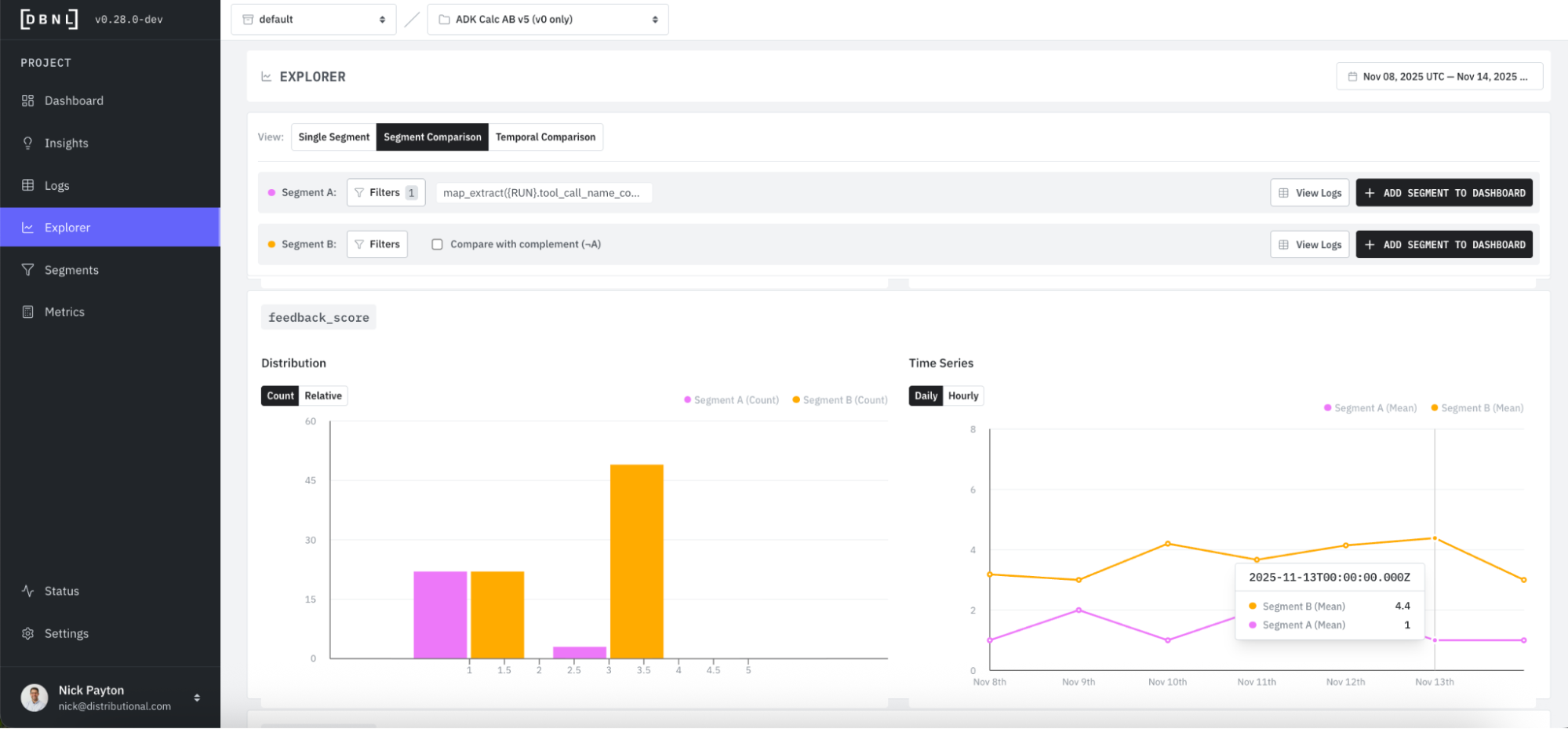Screen dimensions: 1568x729
Task: Click the Dashboard grid icon in sidebar
Action: coord(27,100)
